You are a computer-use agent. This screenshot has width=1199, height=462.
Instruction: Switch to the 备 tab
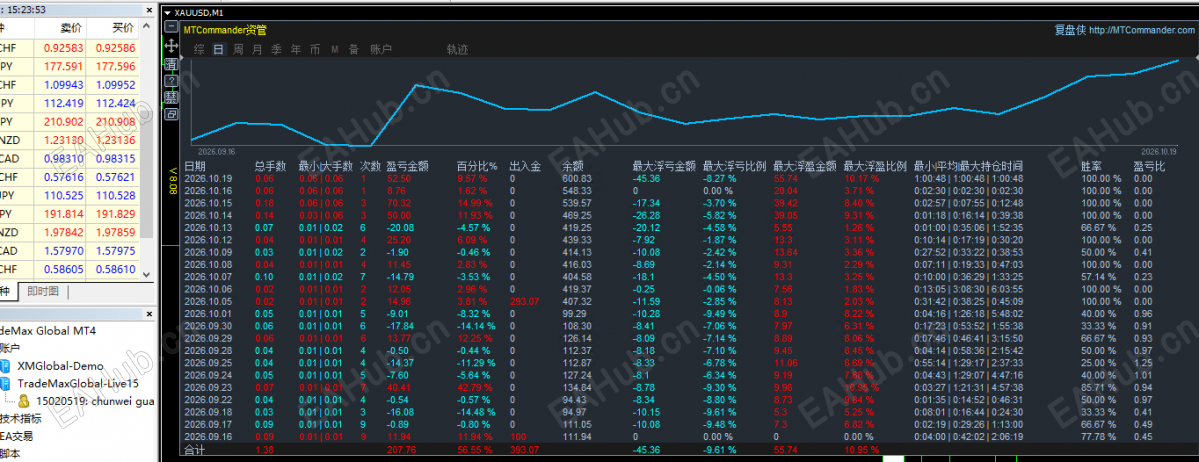point(353,49)
